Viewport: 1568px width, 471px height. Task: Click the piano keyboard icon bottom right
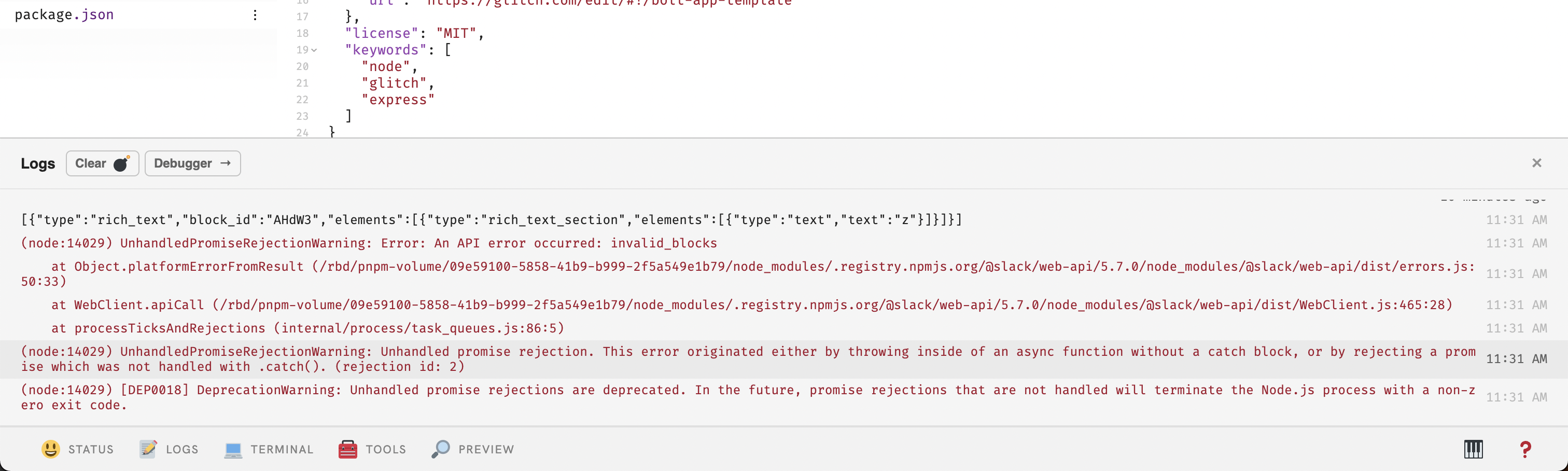click(1474, 449)
